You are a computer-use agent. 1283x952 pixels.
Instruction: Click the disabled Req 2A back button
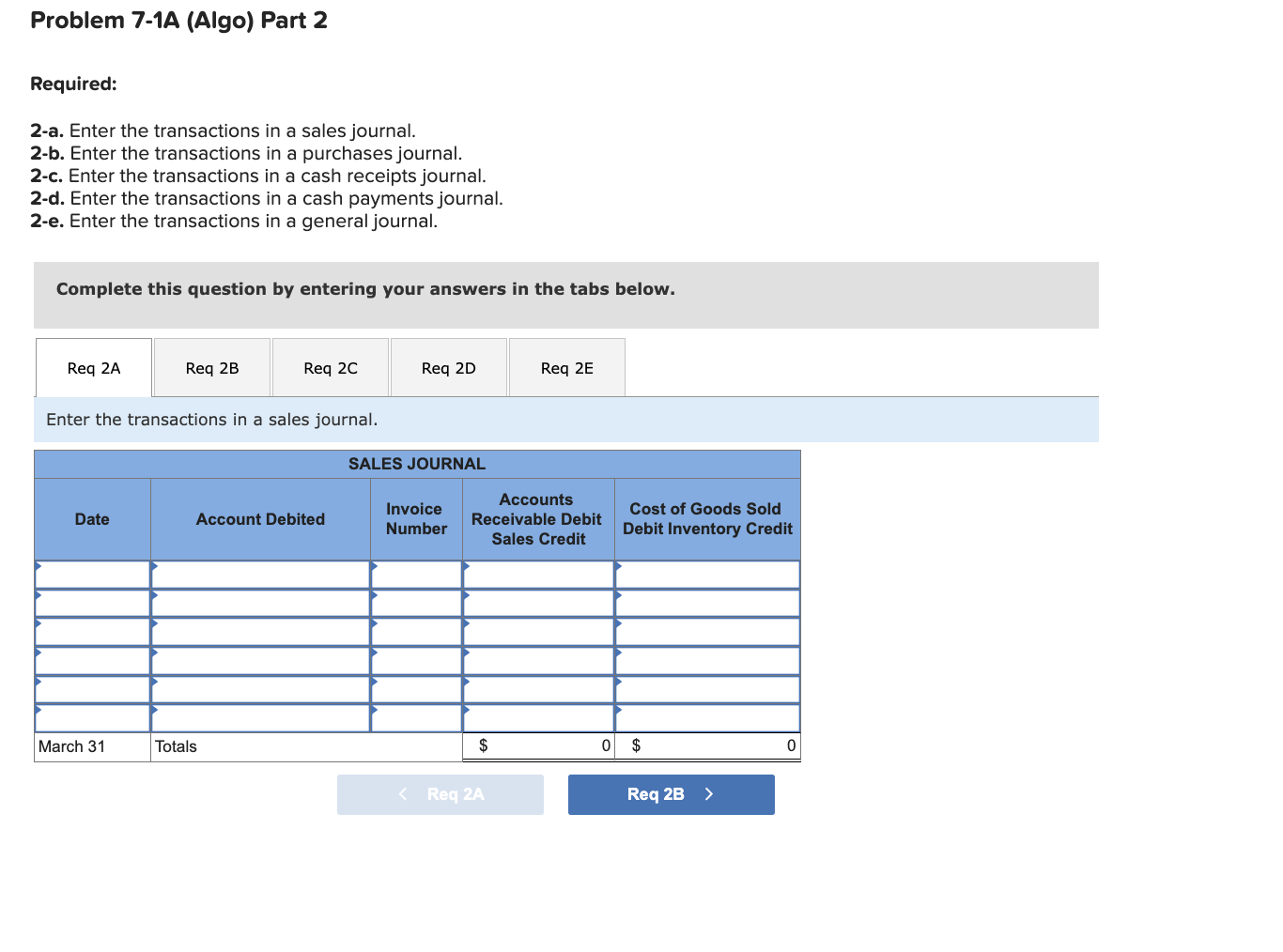point(440,794)
